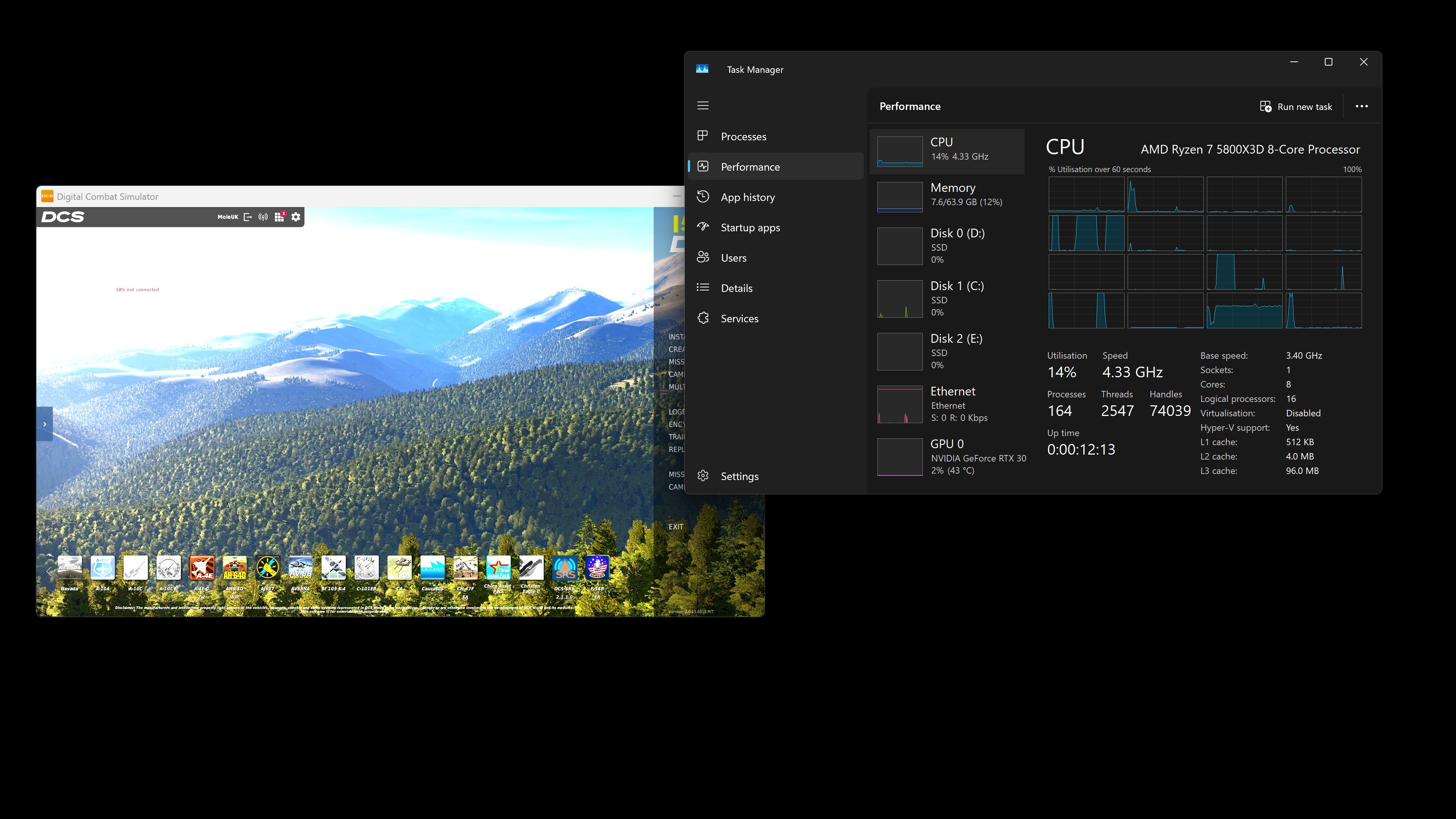This screenshot has width=1456, height=819.
Task: Click EXIT in the DCS main menu
Action: click(675, 527)
